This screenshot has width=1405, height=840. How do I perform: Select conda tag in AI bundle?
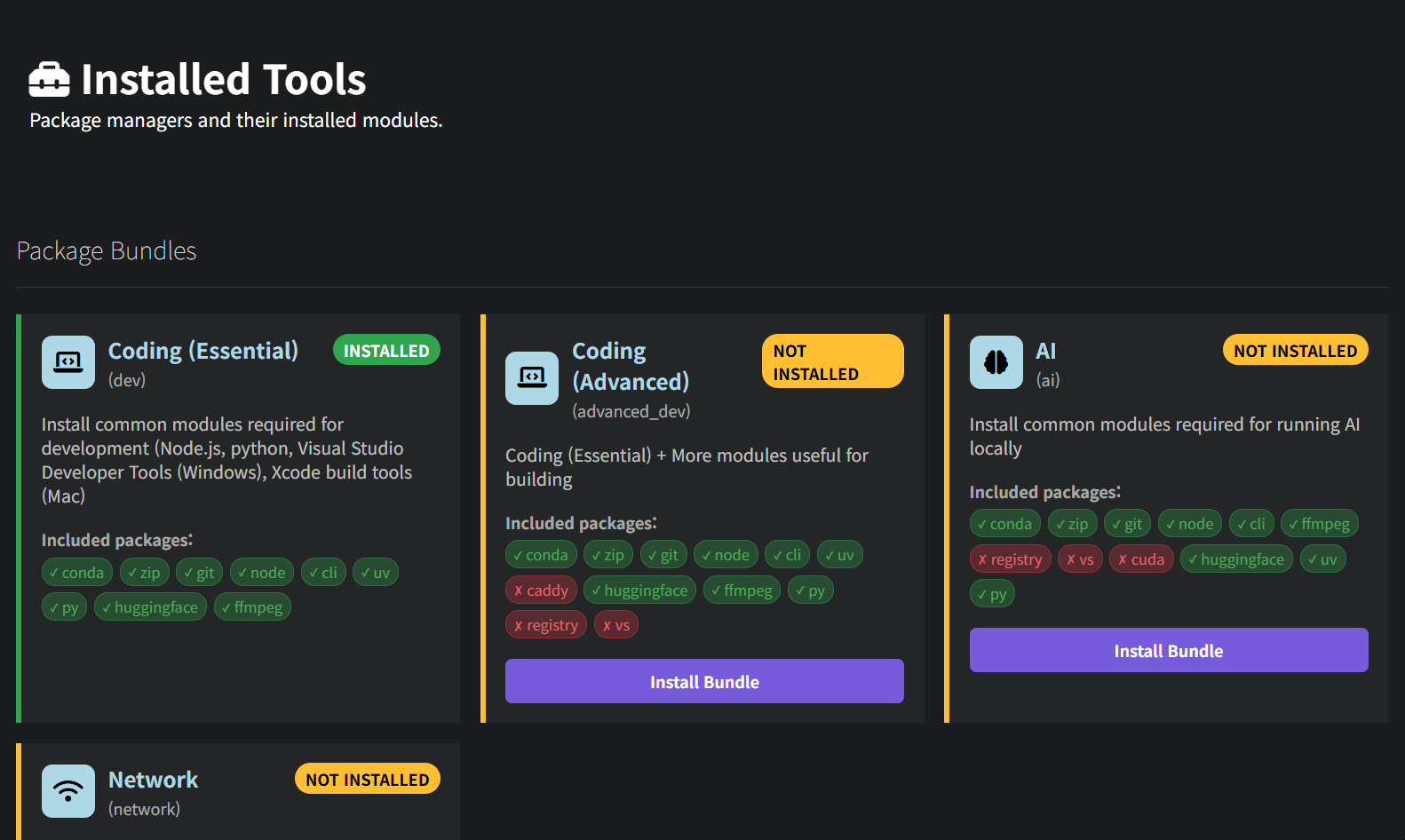click(1005, 524)
